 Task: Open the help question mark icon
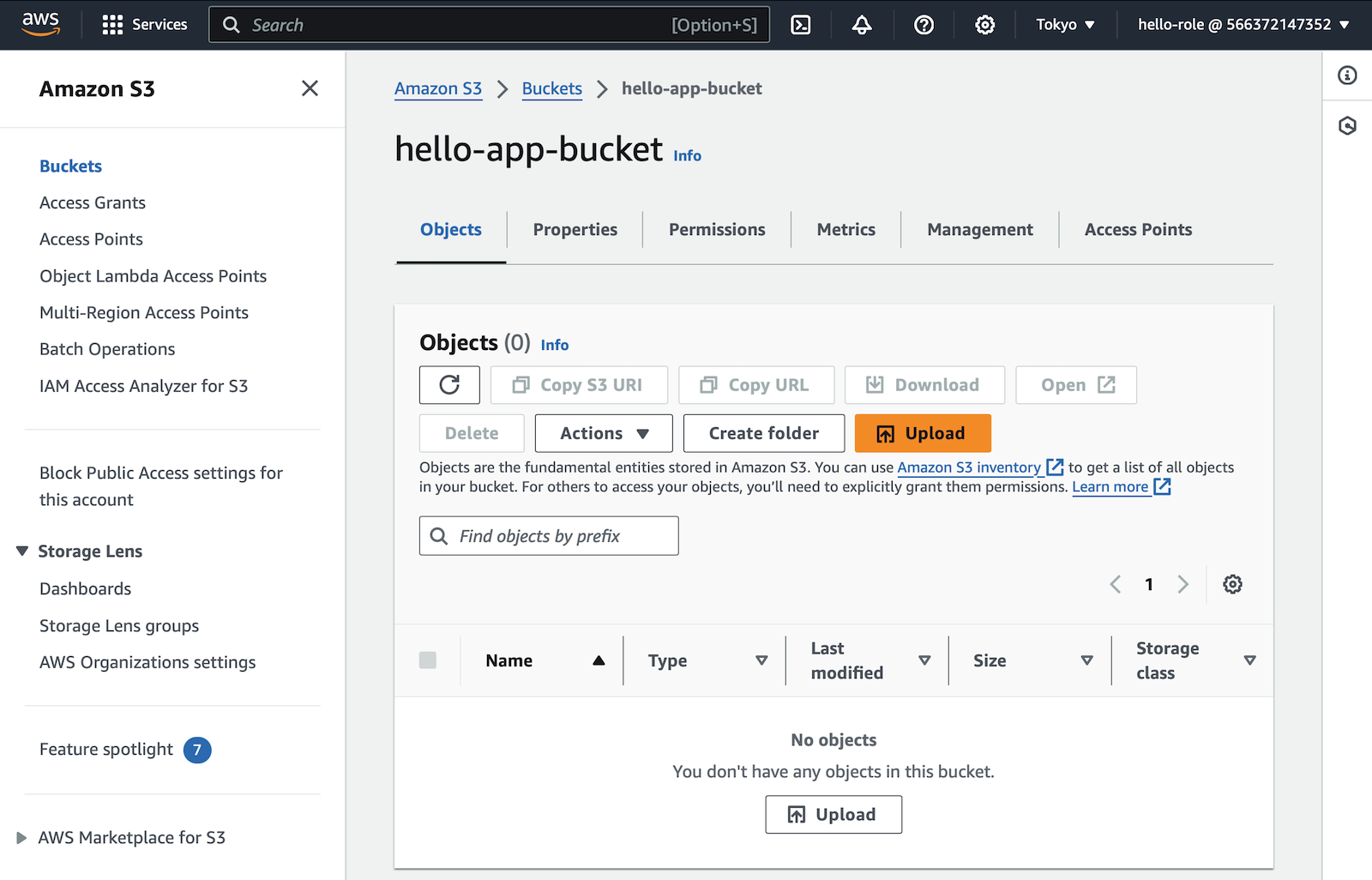[924, 25]
